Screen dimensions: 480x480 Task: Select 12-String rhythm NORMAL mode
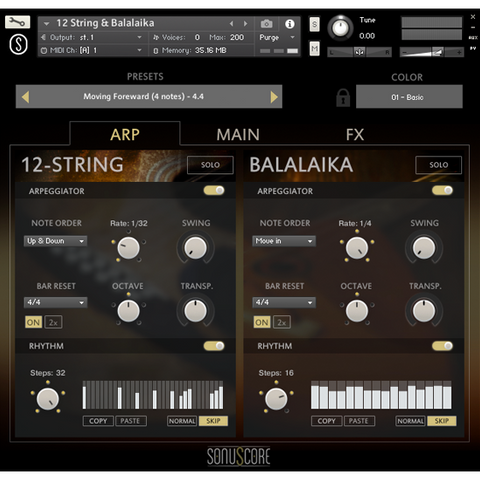[182, 421]
